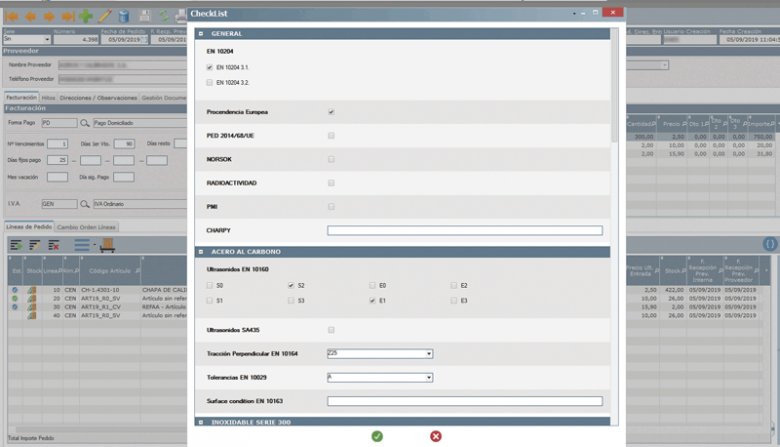The width and height of the screenshot is (780, 447).
Task: Toggle the S2 ultrasonidos checkbox
Action: click(x=290, y=285)
